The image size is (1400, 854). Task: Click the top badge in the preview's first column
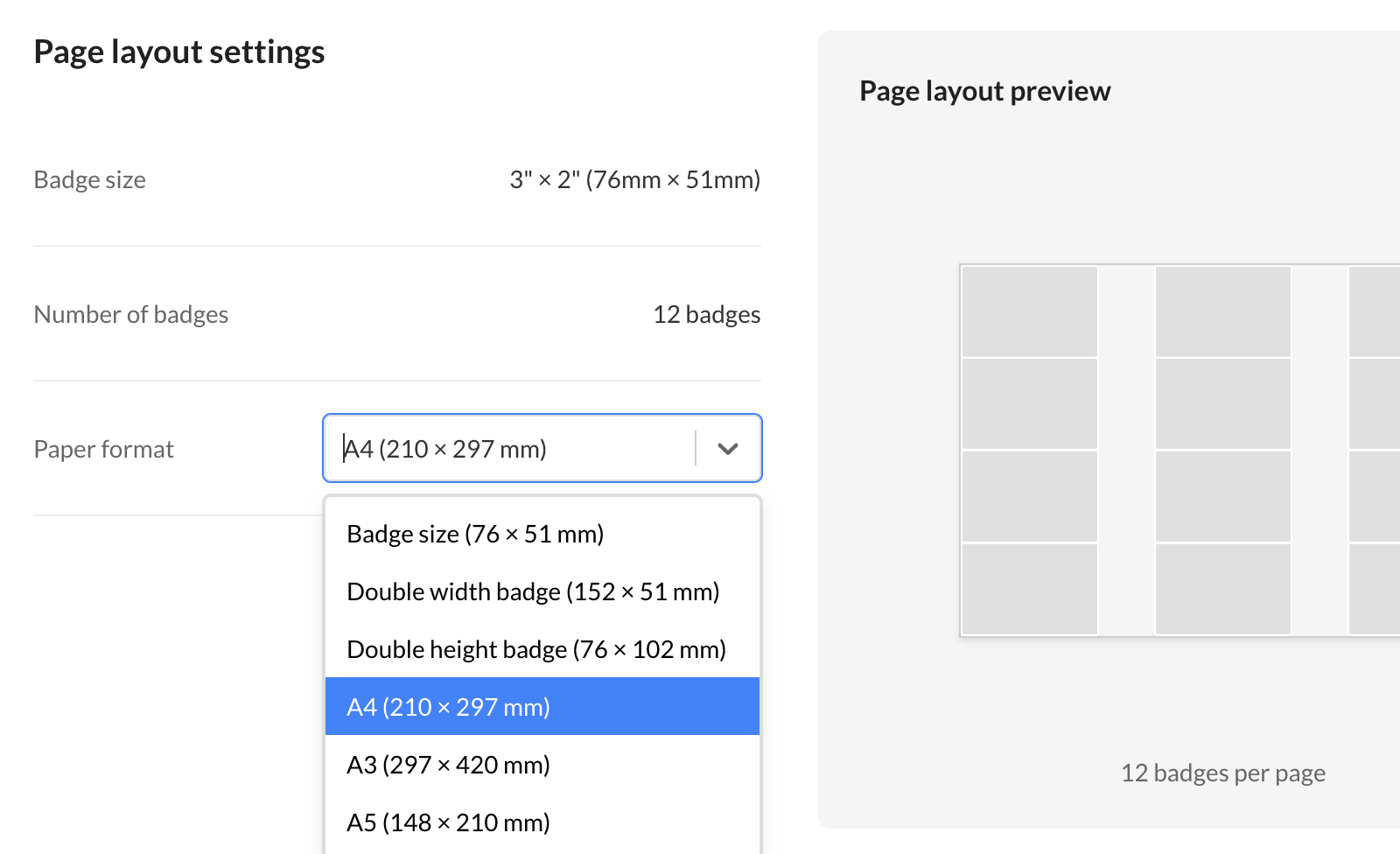(1029, 311)
